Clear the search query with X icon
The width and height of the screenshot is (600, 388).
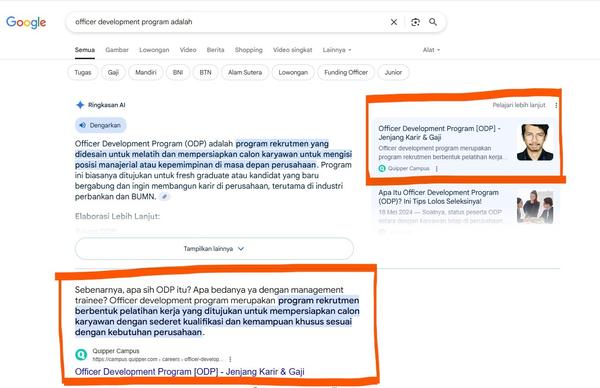point(394,22)
